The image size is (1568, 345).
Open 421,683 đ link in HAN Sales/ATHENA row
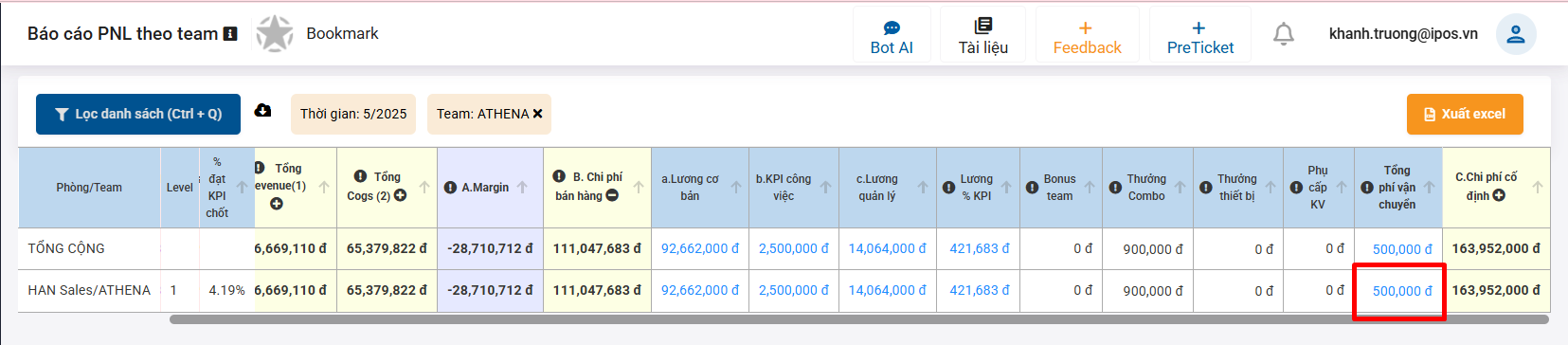[x=980, y=290]
